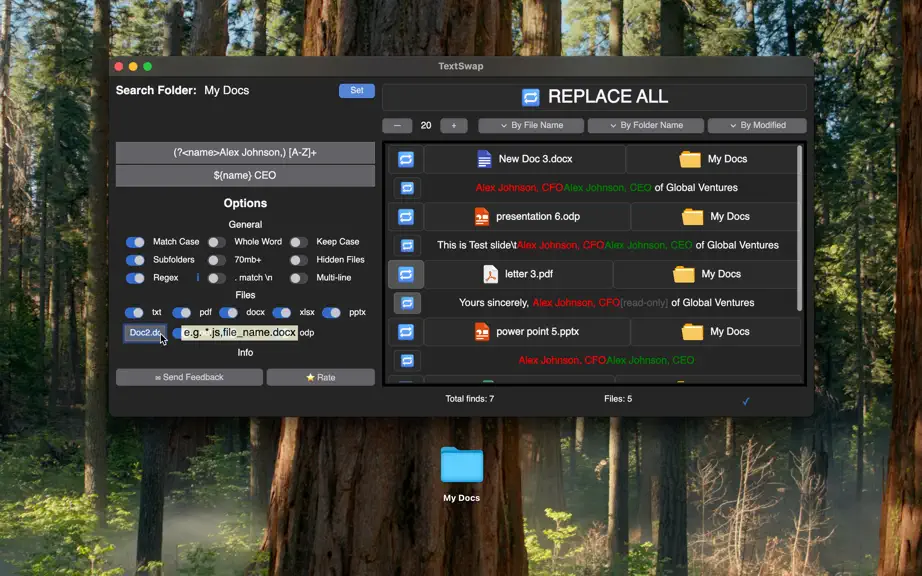Sort results By Folder Name

646,125
